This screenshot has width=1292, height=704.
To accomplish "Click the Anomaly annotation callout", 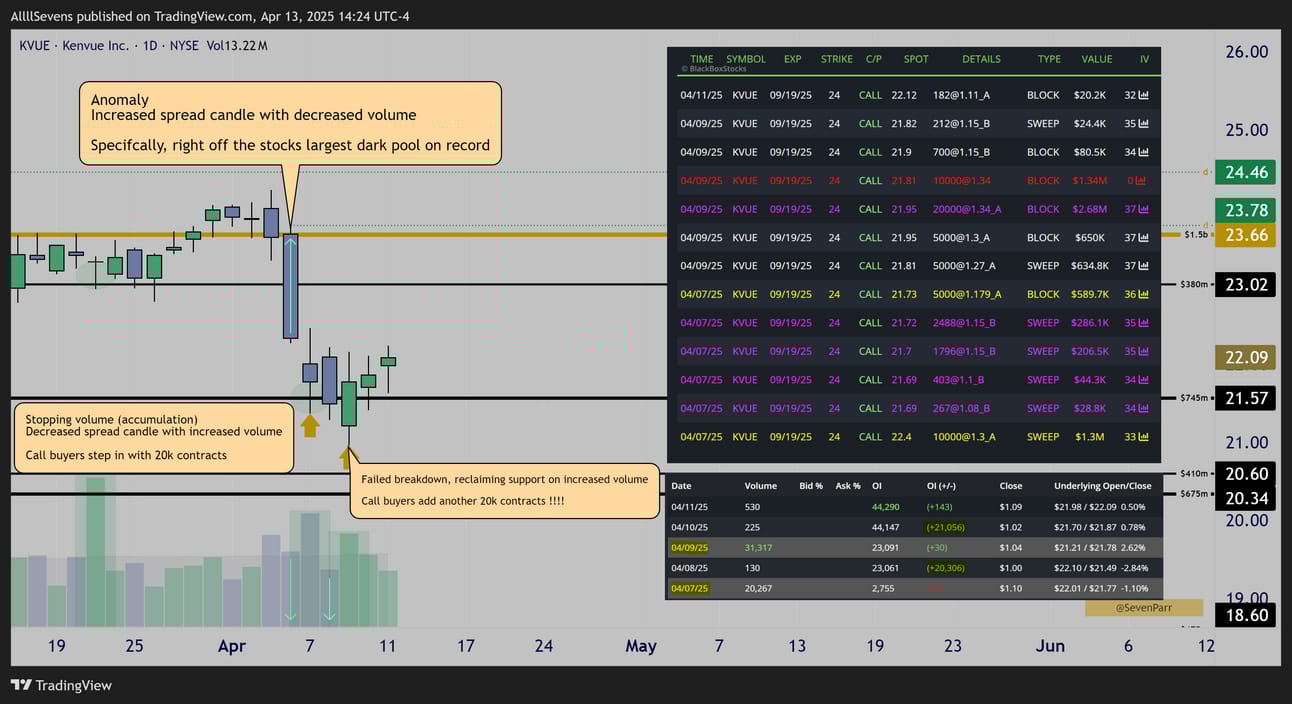I will (x=290, y=122).
